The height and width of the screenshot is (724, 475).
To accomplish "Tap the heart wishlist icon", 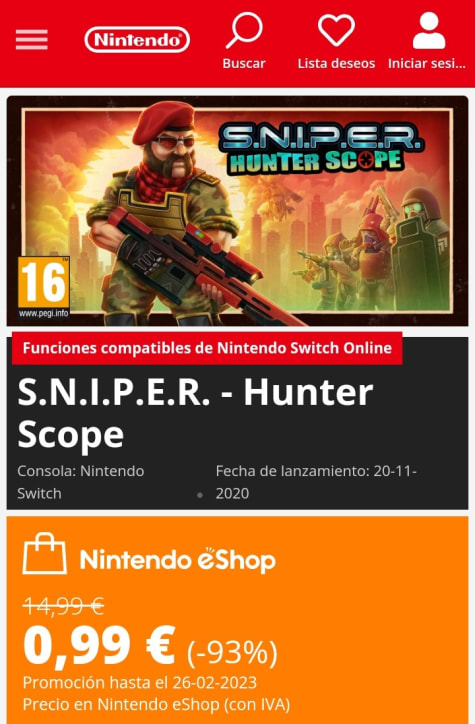I will coord(336,30).
